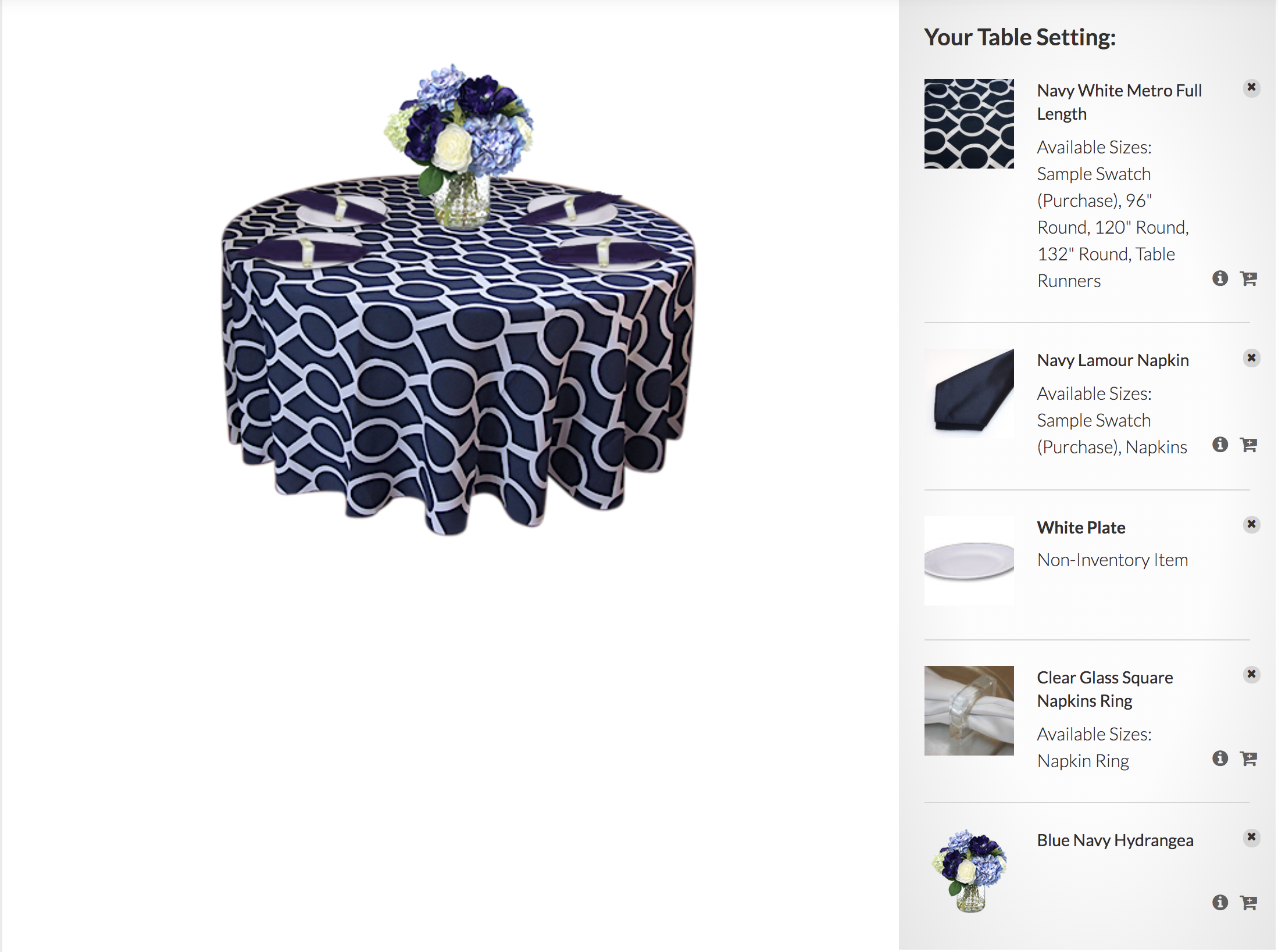
Task: Open info for Navy White Metro linen
Action: point(1220,278)
